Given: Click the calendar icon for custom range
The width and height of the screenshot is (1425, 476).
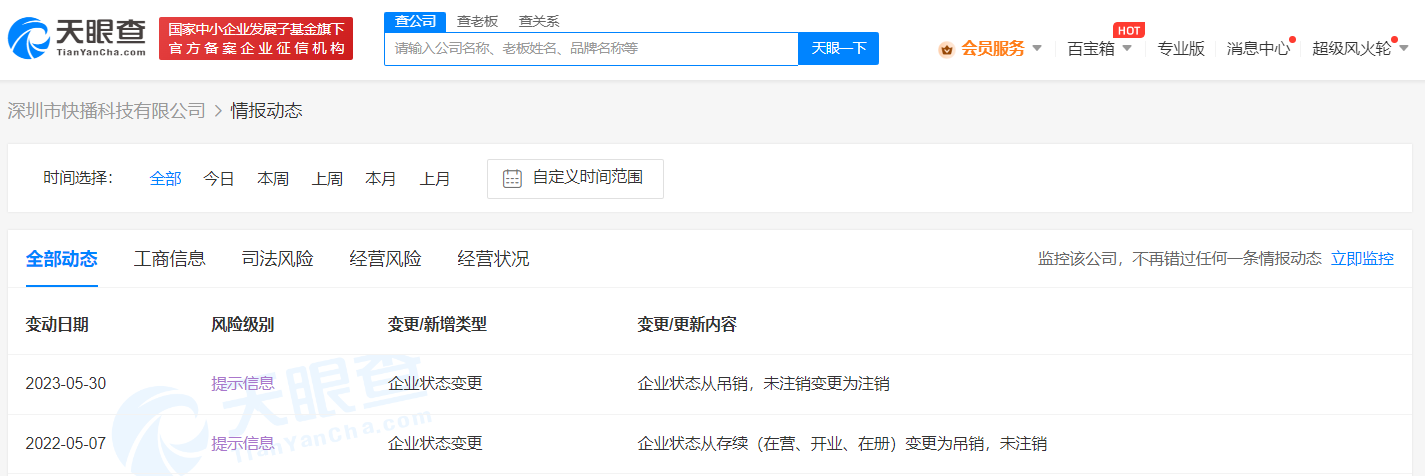Looking at the screenshot, I should pos(512,179).
